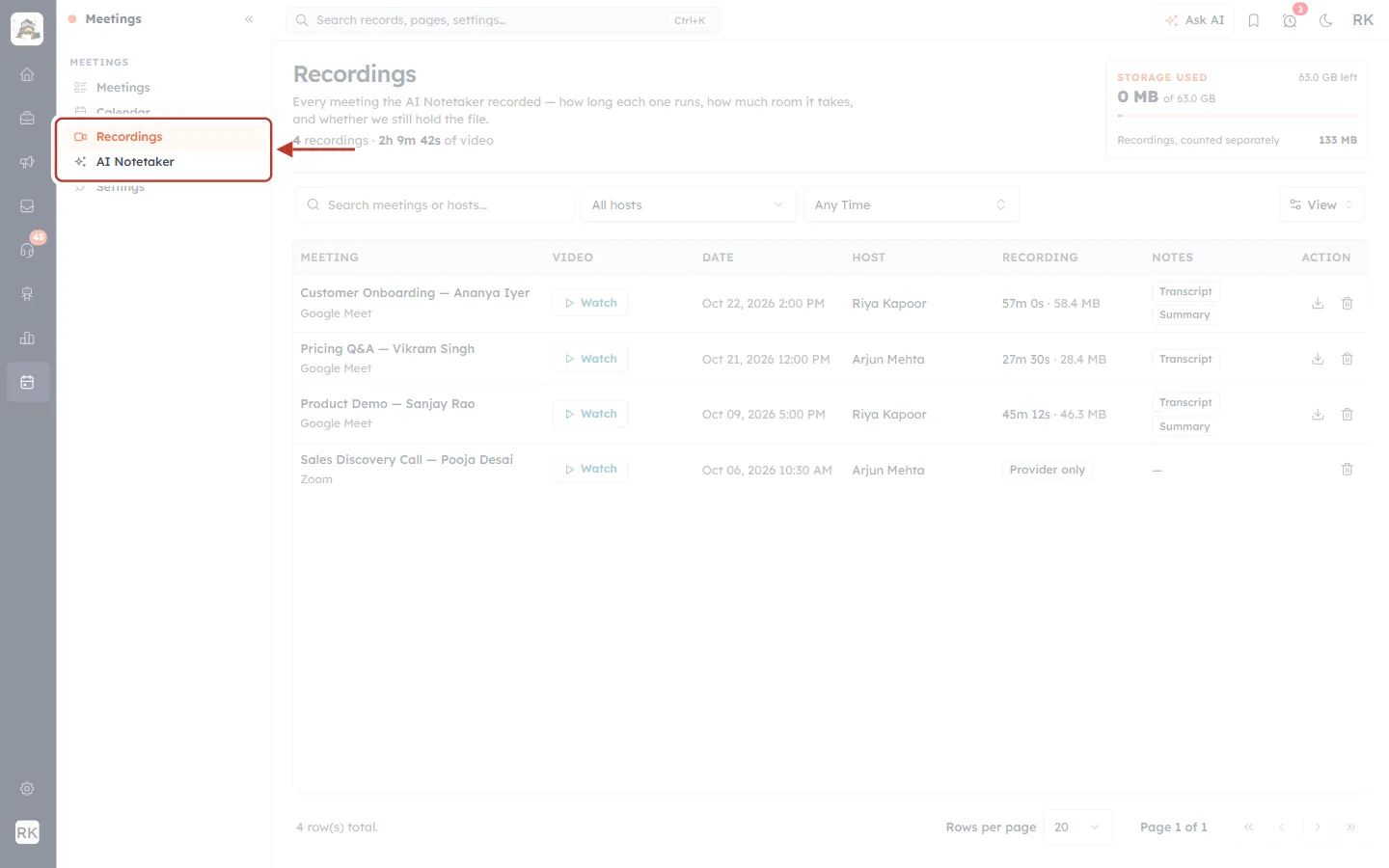Screen dimensions: 1389x868
Task: Open the RK user avatar in top bar
Action: coord(1363,20)
